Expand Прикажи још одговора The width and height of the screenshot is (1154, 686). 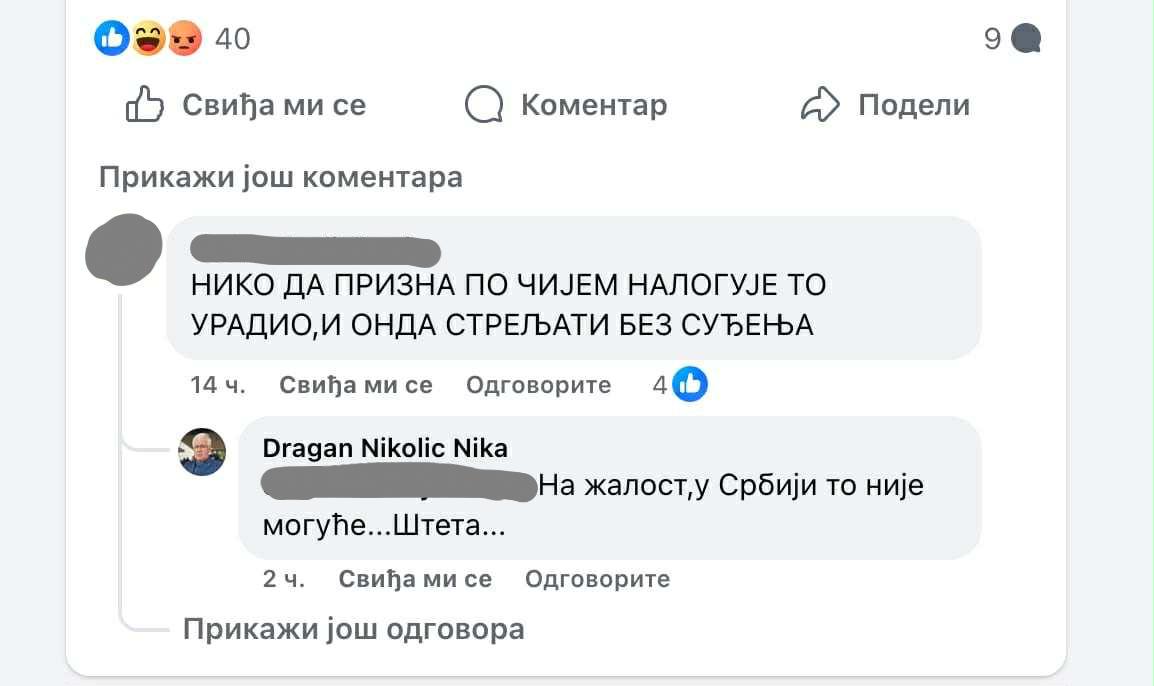pyautogui.click(x=353, y=629)
